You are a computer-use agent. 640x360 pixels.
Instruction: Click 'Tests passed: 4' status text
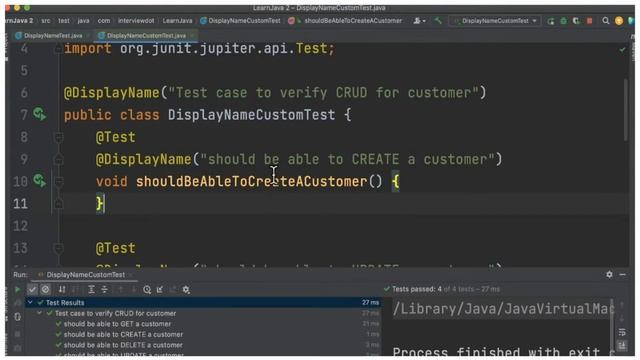[x=417, y=289]
